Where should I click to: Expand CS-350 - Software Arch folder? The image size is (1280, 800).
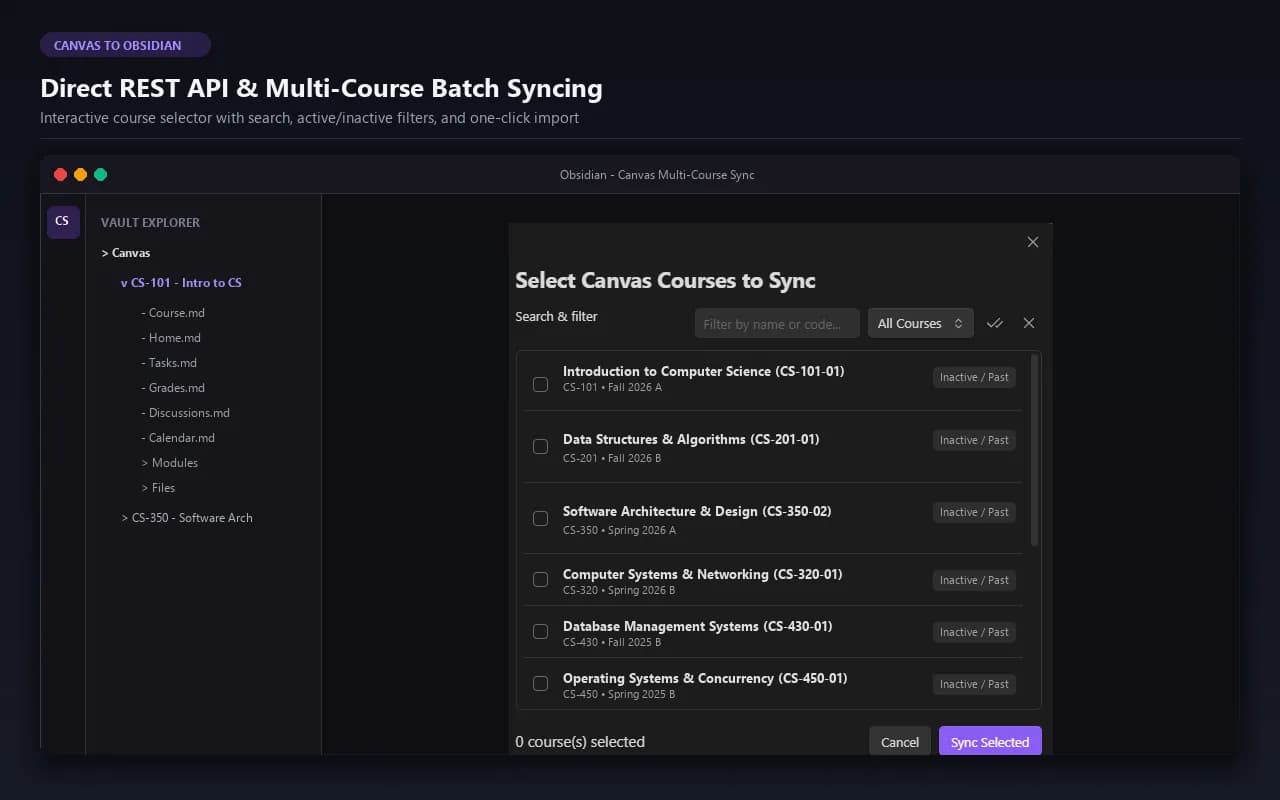[x=187, y=518]
